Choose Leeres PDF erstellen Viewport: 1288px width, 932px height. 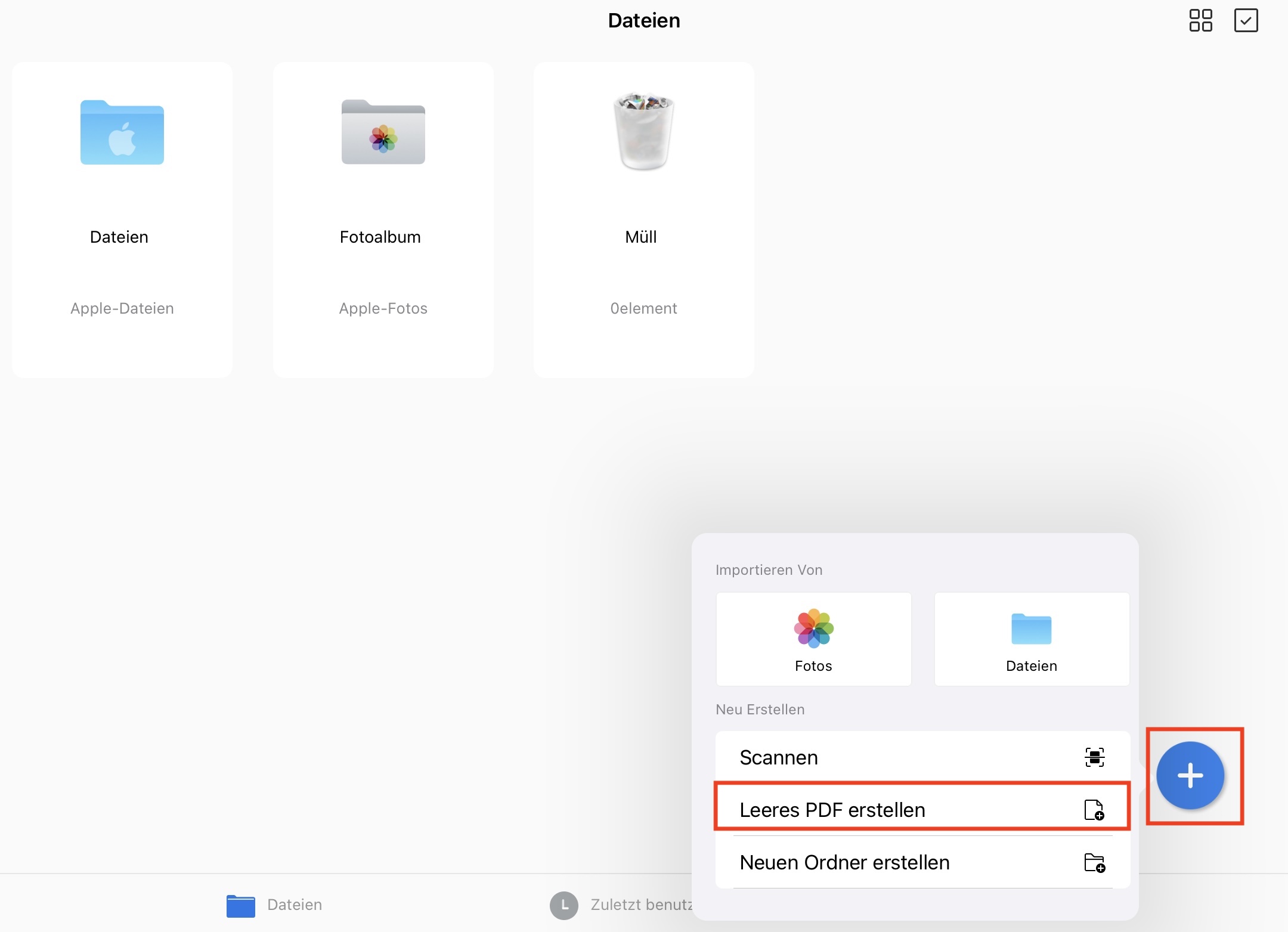coord(833,809)
